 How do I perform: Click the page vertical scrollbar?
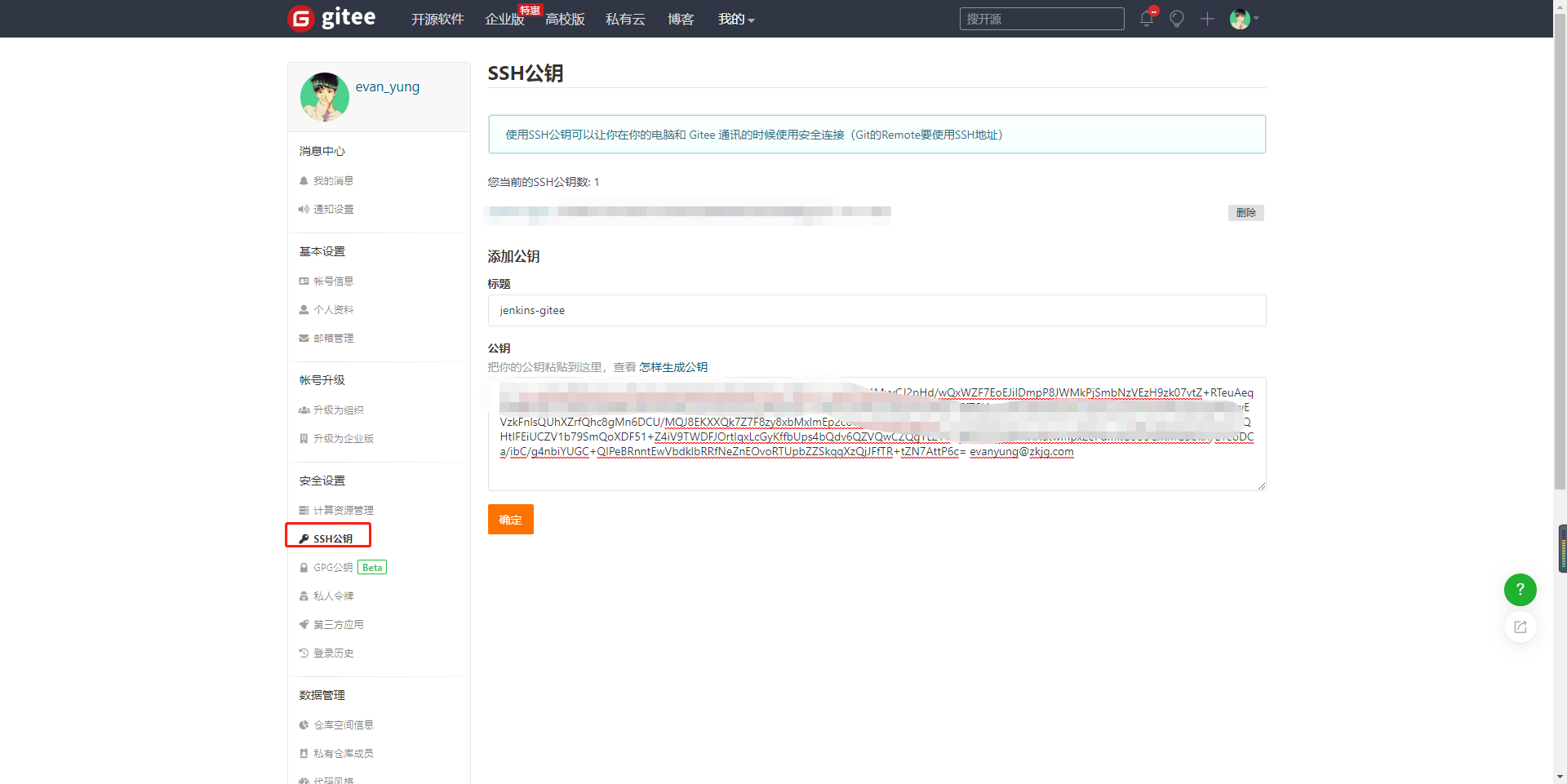click(1560, 245)
